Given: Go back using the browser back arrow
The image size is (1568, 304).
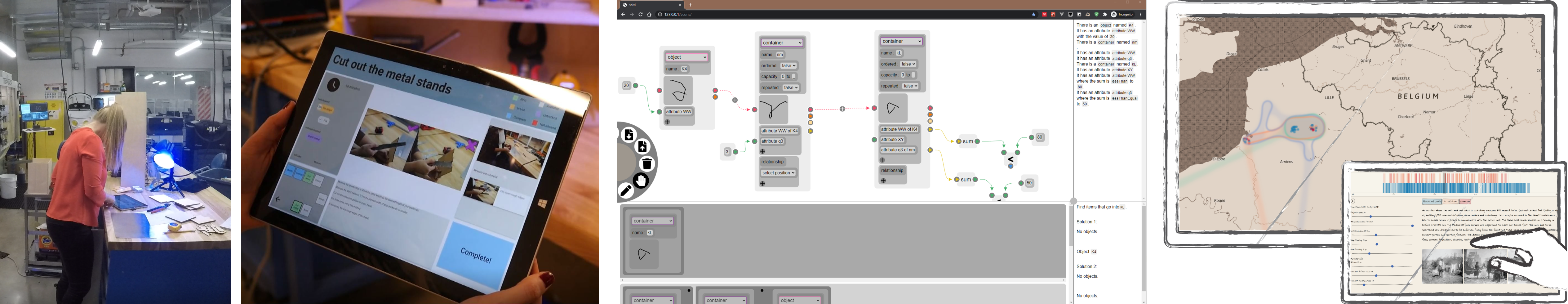Looking at the screenshot, I should pos(623,14).
